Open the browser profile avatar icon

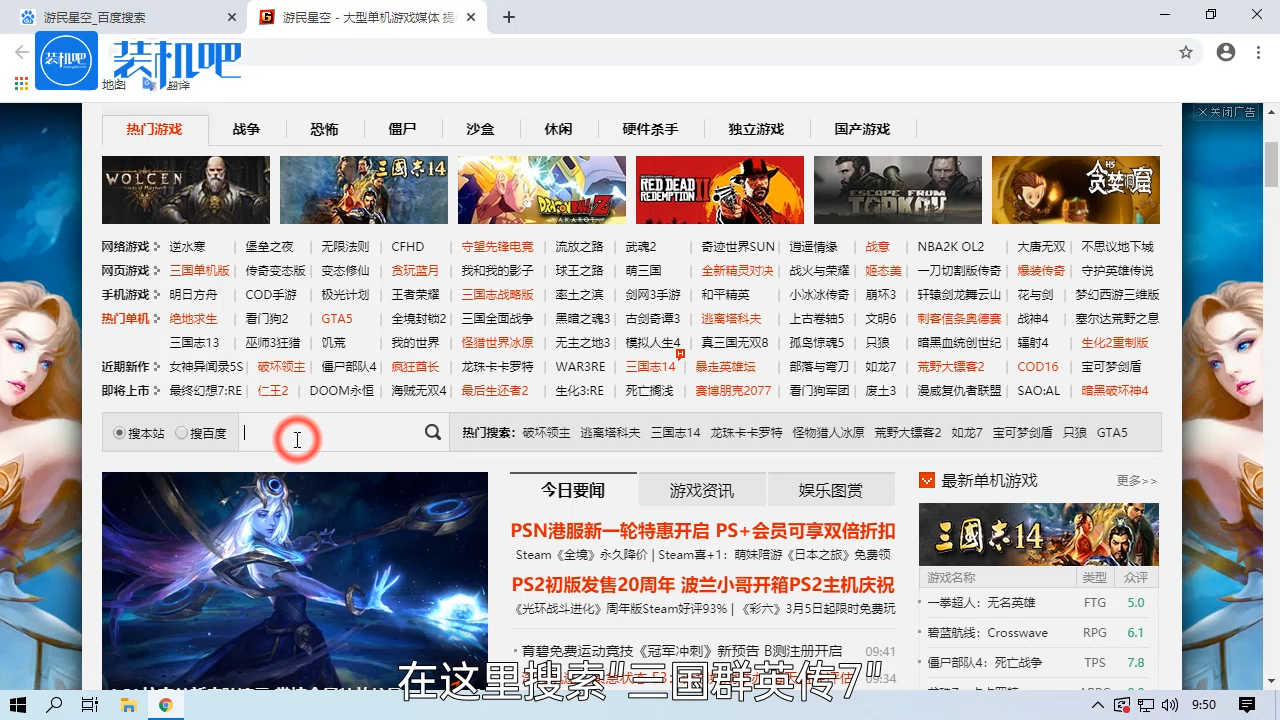(x=1226, y=51)
